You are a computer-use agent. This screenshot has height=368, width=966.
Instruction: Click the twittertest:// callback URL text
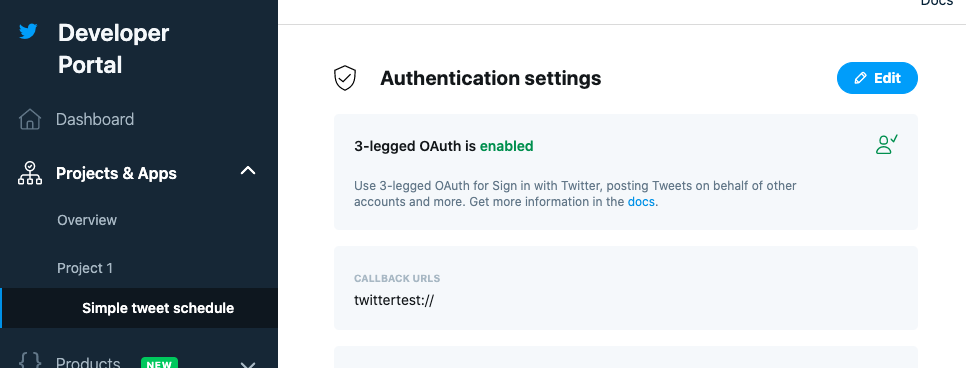pos(394,300)
